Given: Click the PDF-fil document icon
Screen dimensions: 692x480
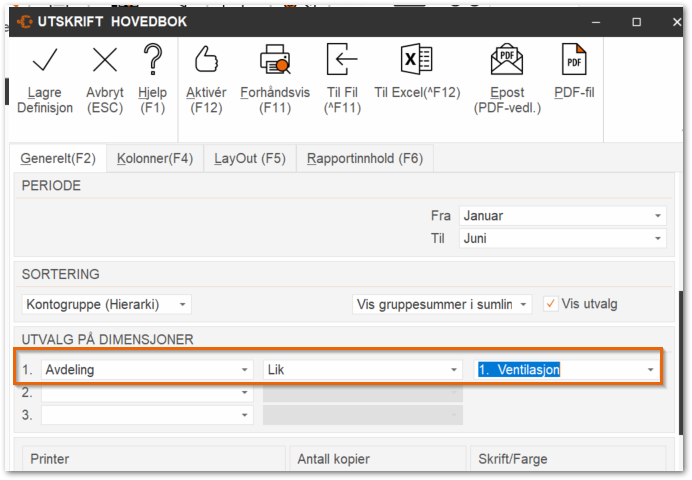Looking at the screenshot, I should pyautogui.click(x=574, y=59).
